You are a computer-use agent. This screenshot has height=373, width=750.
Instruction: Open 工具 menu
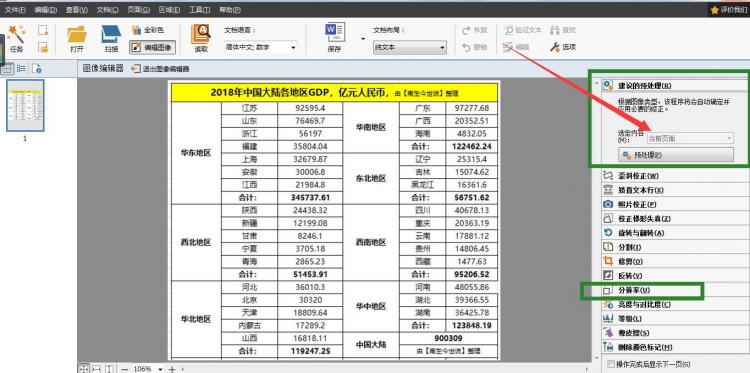199,10
